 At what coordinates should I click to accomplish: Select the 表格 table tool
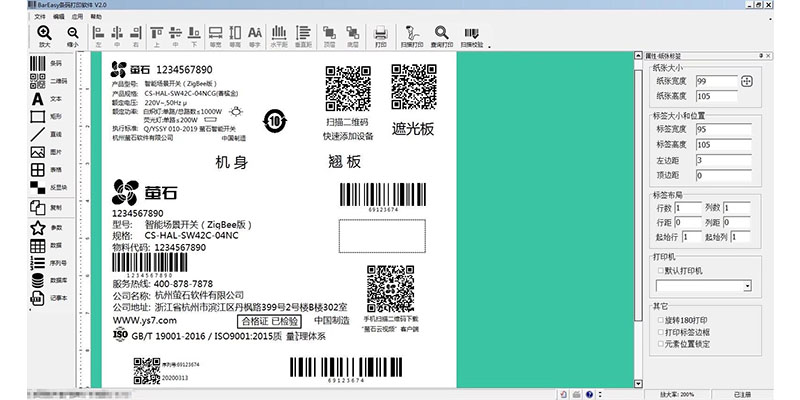(x=46, y=169)
